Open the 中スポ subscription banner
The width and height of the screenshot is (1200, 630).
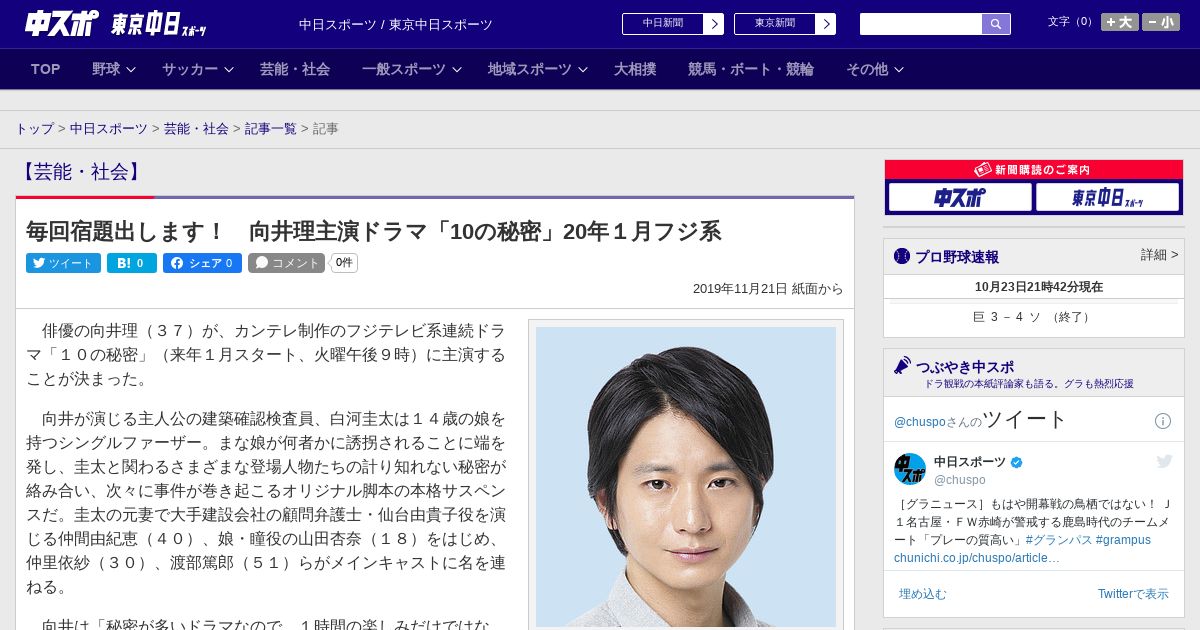(x=959, y=197)
